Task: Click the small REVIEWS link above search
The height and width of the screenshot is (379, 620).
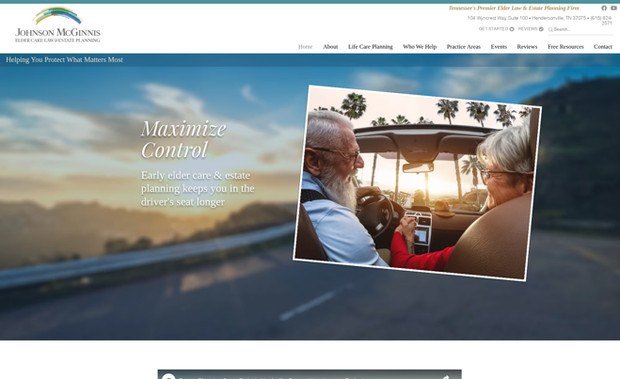Action: point(527,29)
